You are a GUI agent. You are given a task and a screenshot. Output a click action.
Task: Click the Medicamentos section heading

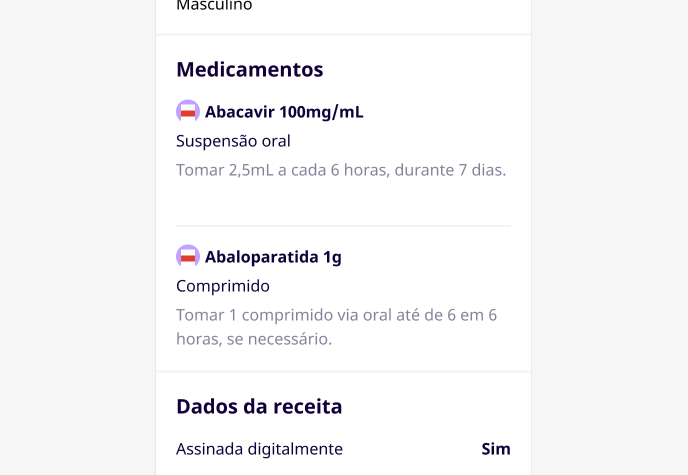point(249,70)
